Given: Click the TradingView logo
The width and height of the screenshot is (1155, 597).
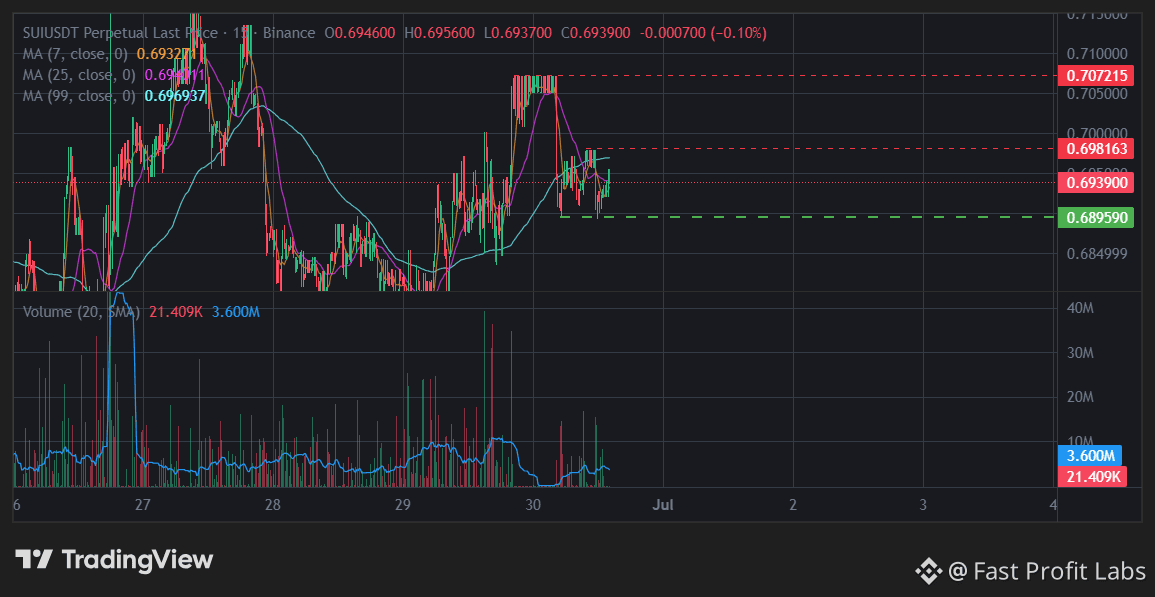Looking at the screenshot, I should click(x=114, y=559).
